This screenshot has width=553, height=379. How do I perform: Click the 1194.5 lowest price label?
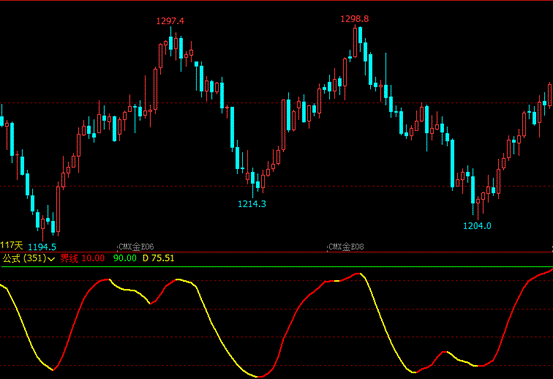tap(42, 247)
